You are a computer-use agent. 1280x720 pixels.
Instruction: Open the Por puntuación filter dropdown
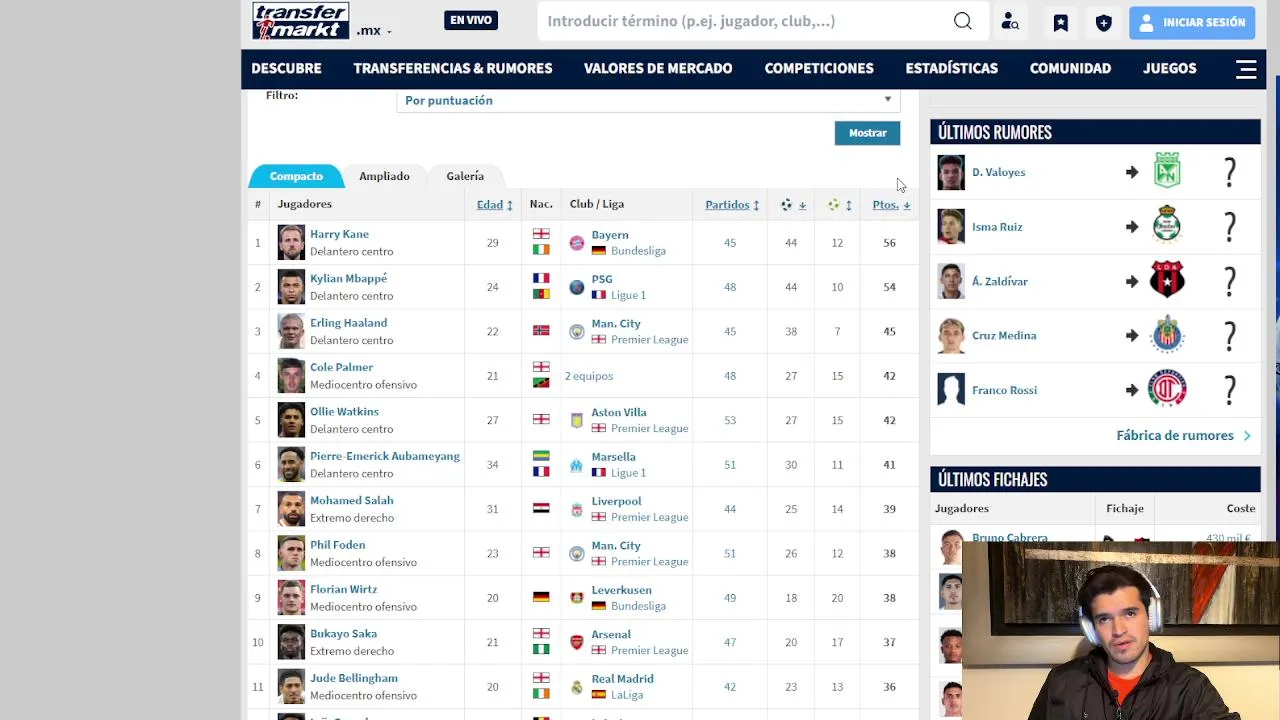tap(648, 100)
